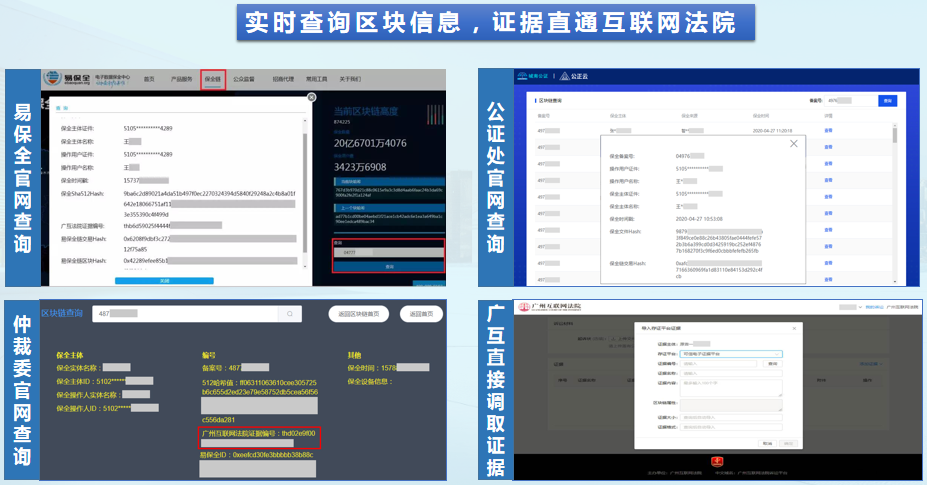927x485 pixels.
Task: Open 关于我们 in the 易保全 nav bar
Action: click(349, 79)
